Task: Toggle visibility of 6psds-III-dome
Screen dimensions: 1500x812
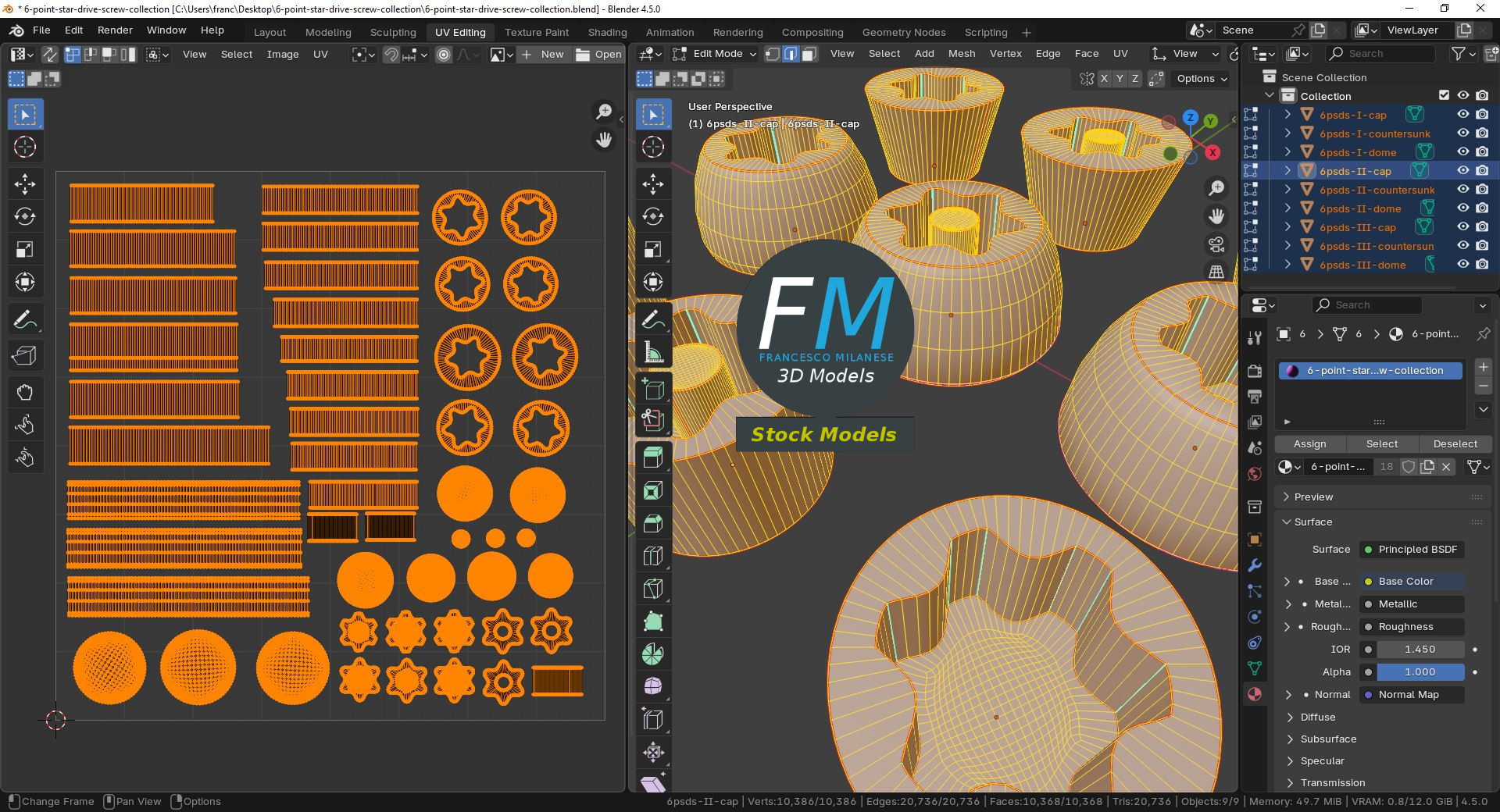Action: [x=1463, y=265]
